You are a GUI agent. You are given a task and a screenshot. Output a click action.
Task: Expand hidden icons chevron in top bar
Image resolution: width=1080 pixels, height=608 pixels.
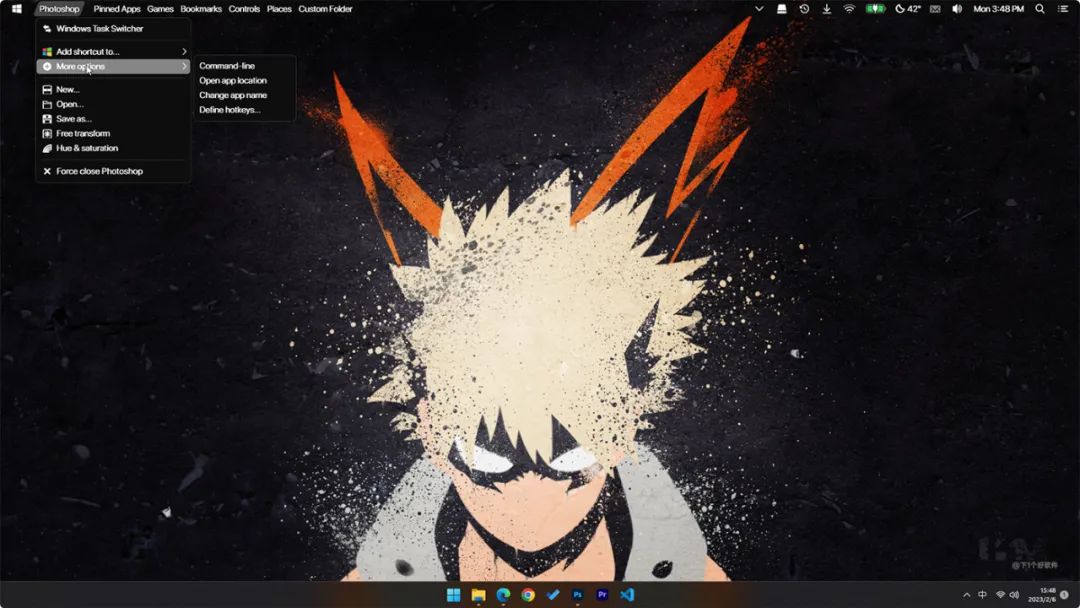point(759,9)
